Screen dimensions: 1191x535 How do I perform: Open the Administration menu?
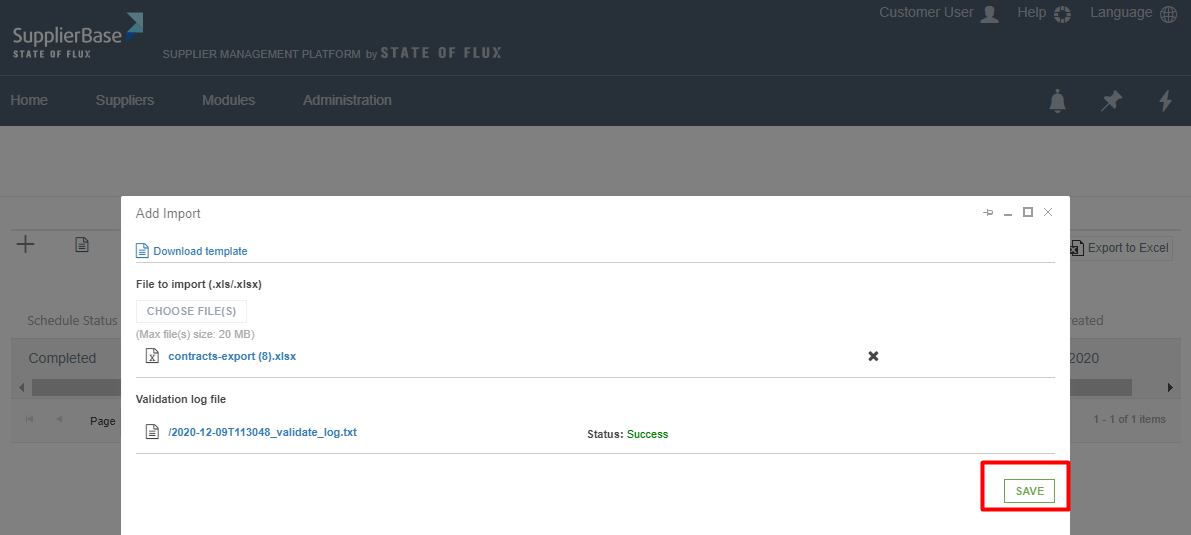347,100
